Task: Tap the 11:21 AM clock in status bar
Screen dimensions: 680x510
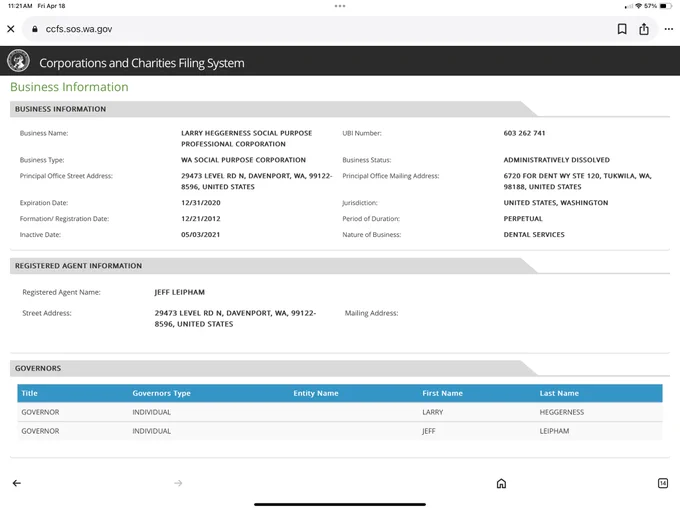Action: (20, 6)
